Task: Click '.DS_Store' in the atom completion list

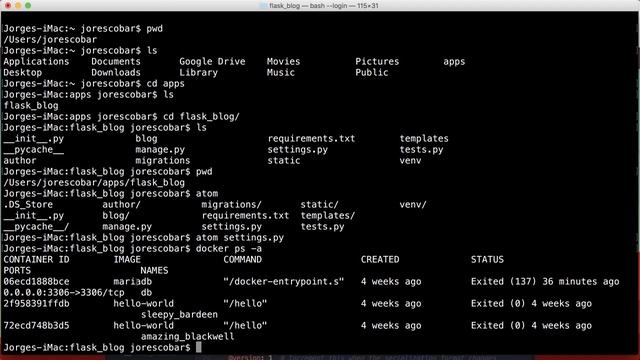Action: click(x=28, y=205)
